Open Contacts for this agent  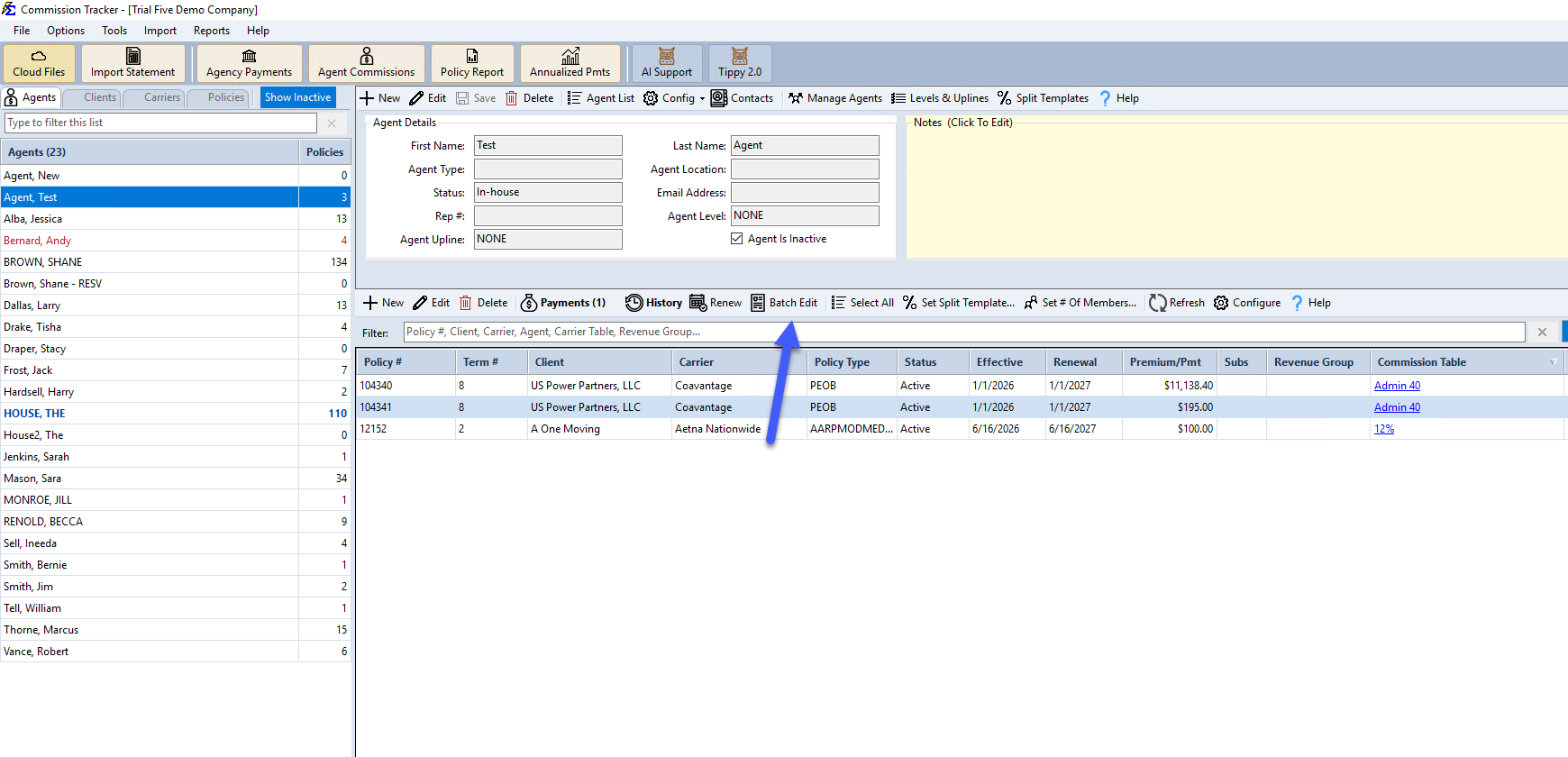click(x=743, y=98)
